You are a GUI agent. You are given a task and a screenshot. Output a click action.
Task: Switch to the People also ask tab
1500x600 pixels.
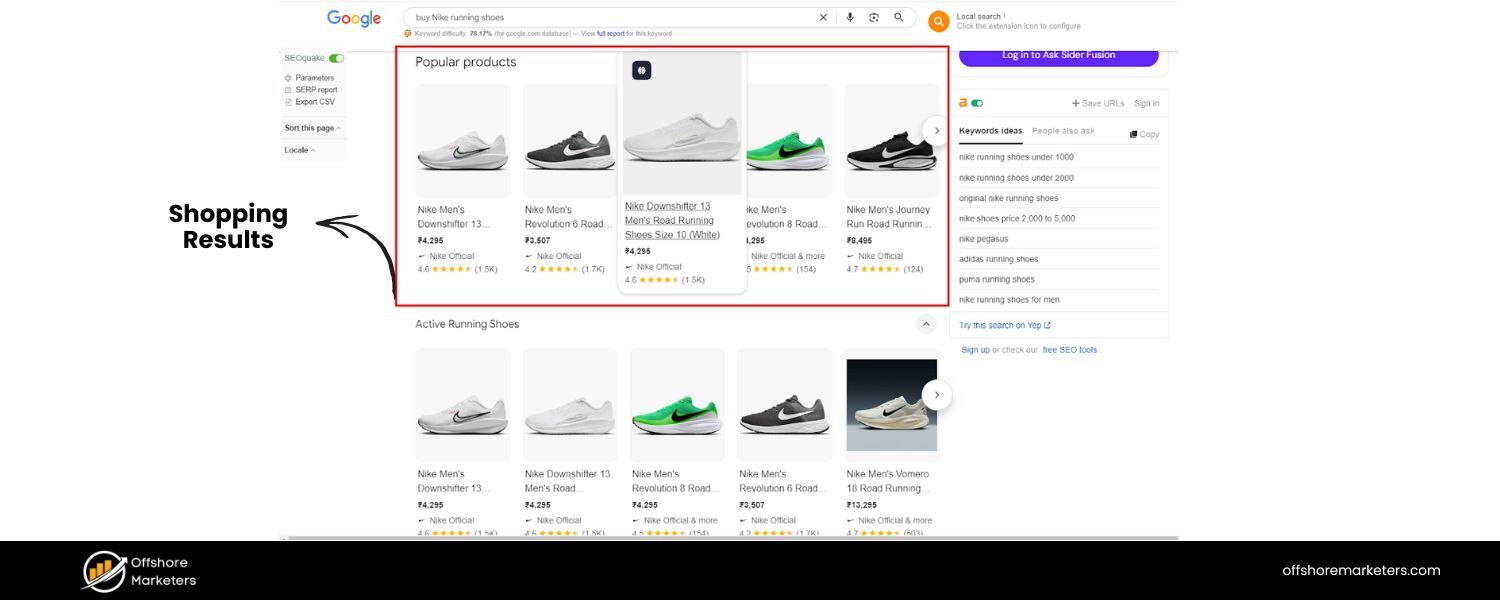point(1063,131)
